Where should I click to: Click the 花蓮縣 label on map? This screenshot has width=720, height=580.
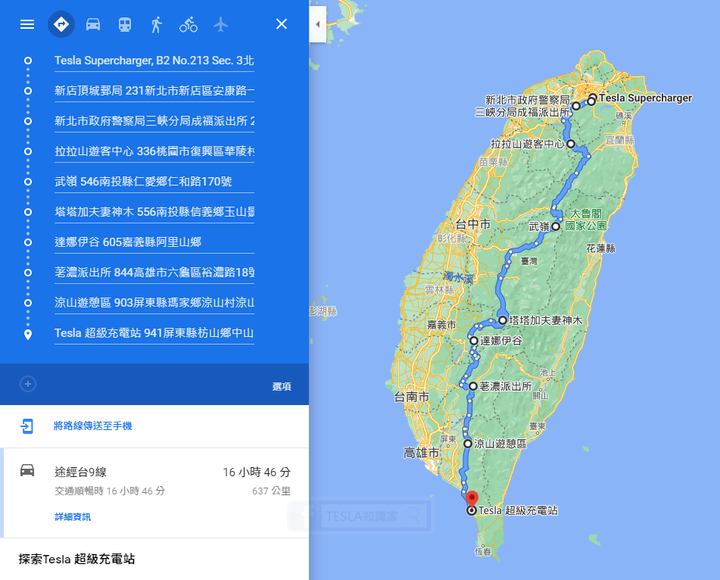pyautogui.click(x=601, y=248)
